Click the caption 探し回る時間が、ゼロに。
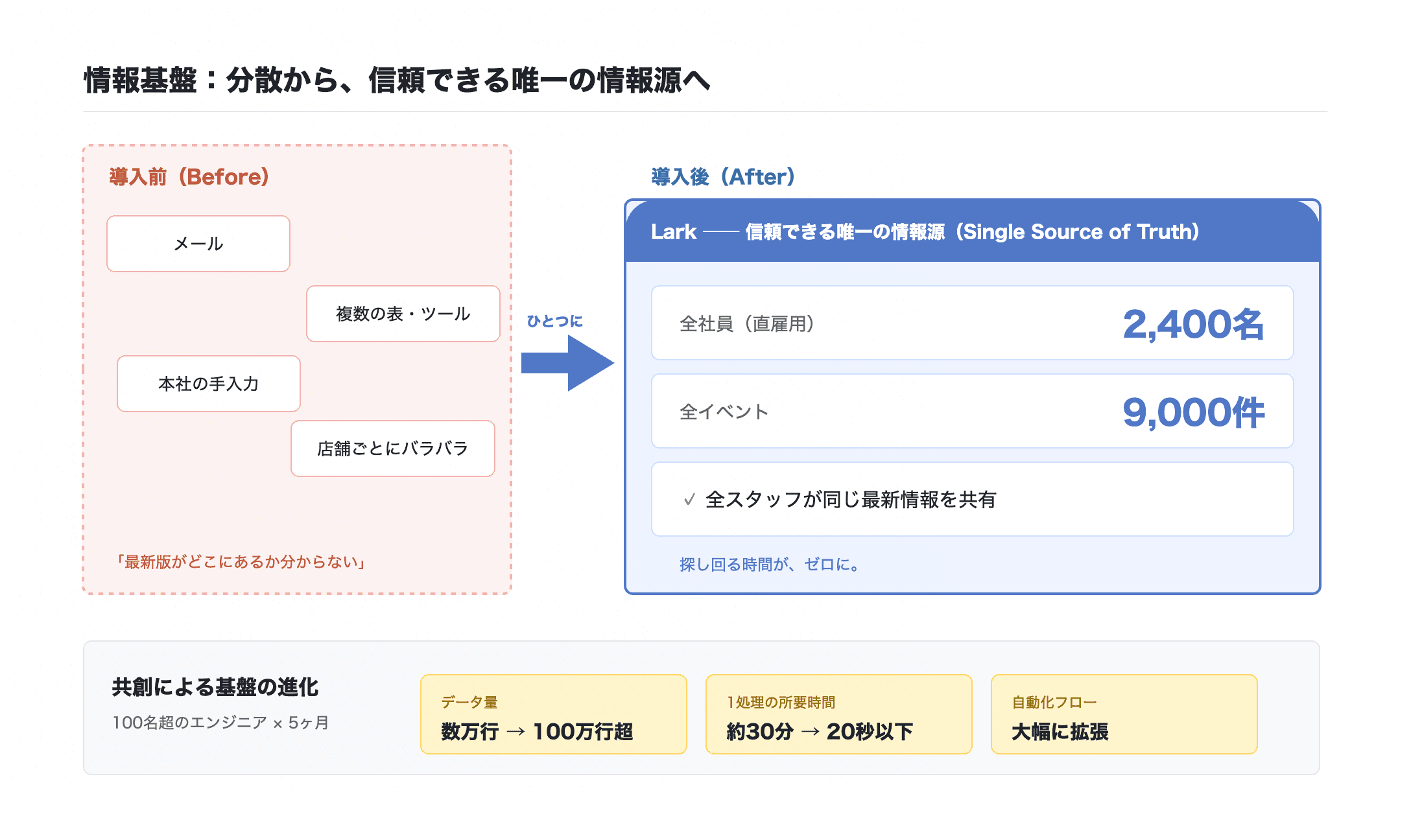The image size is (1411, 840). 770,565
